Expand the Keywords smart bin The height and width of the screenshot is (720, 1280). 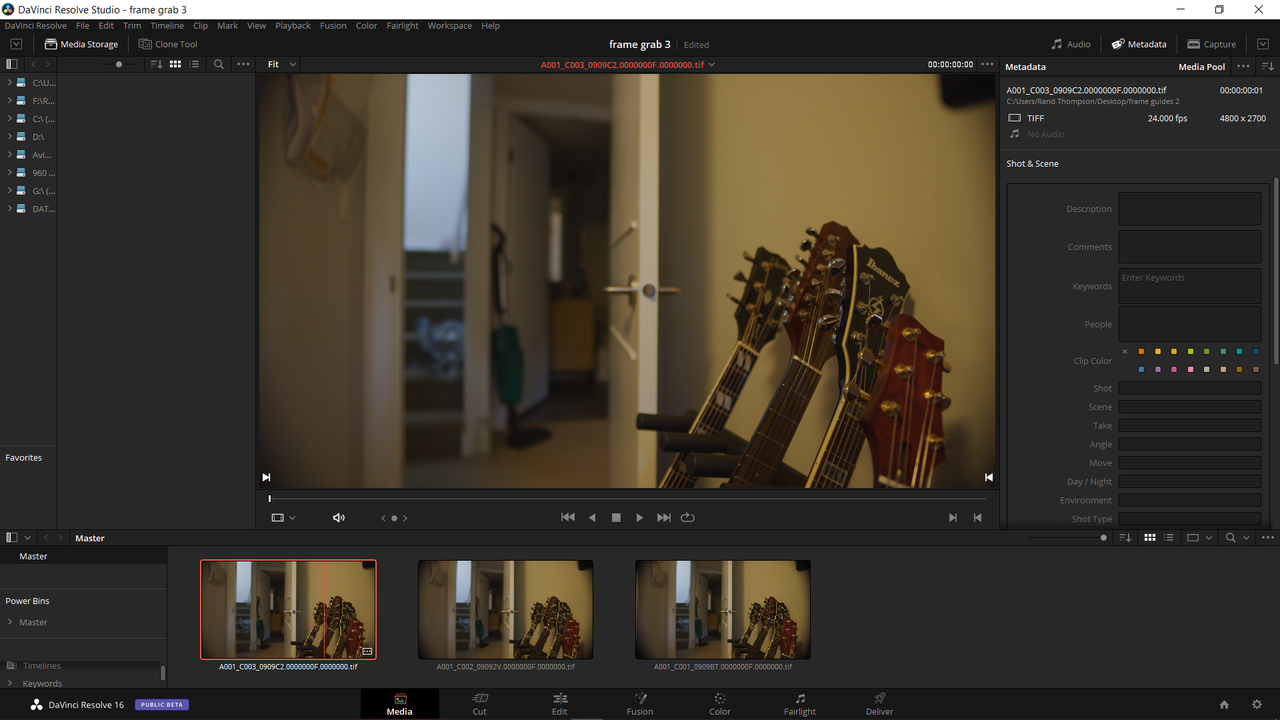[10, 684]
